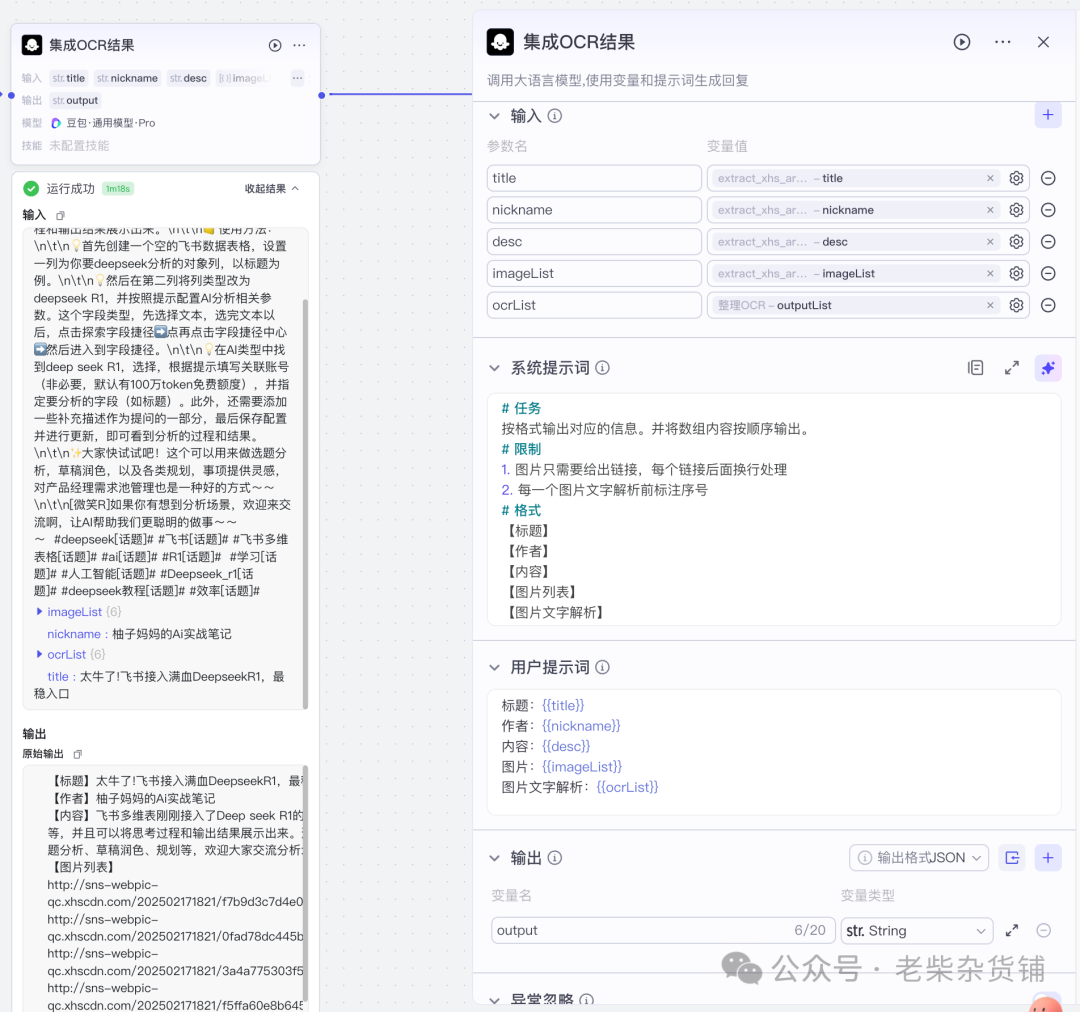
Task: Click the title parameter name field
Action: (594, 178)
